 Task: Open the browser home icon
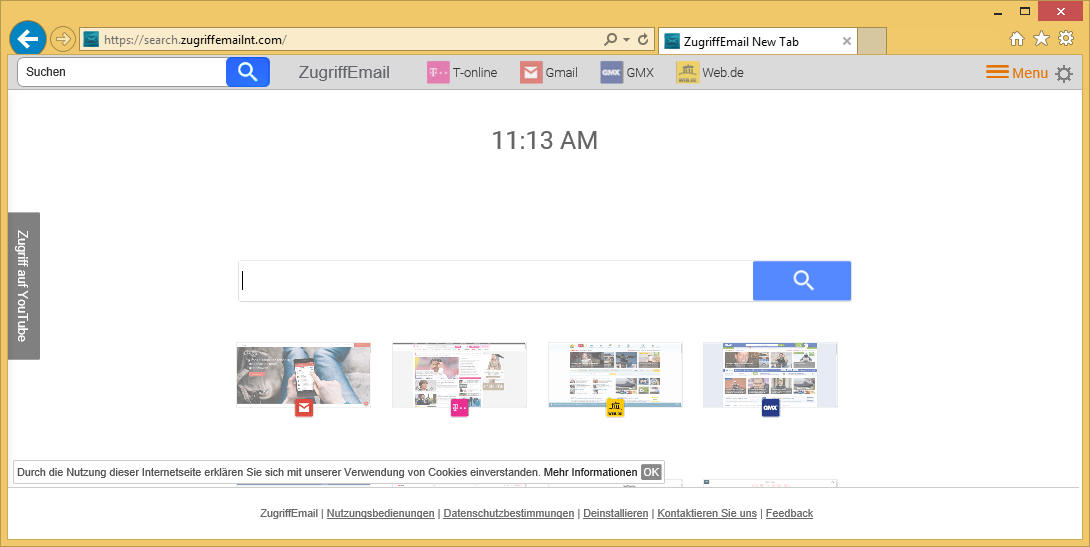tap(1017, 39)
